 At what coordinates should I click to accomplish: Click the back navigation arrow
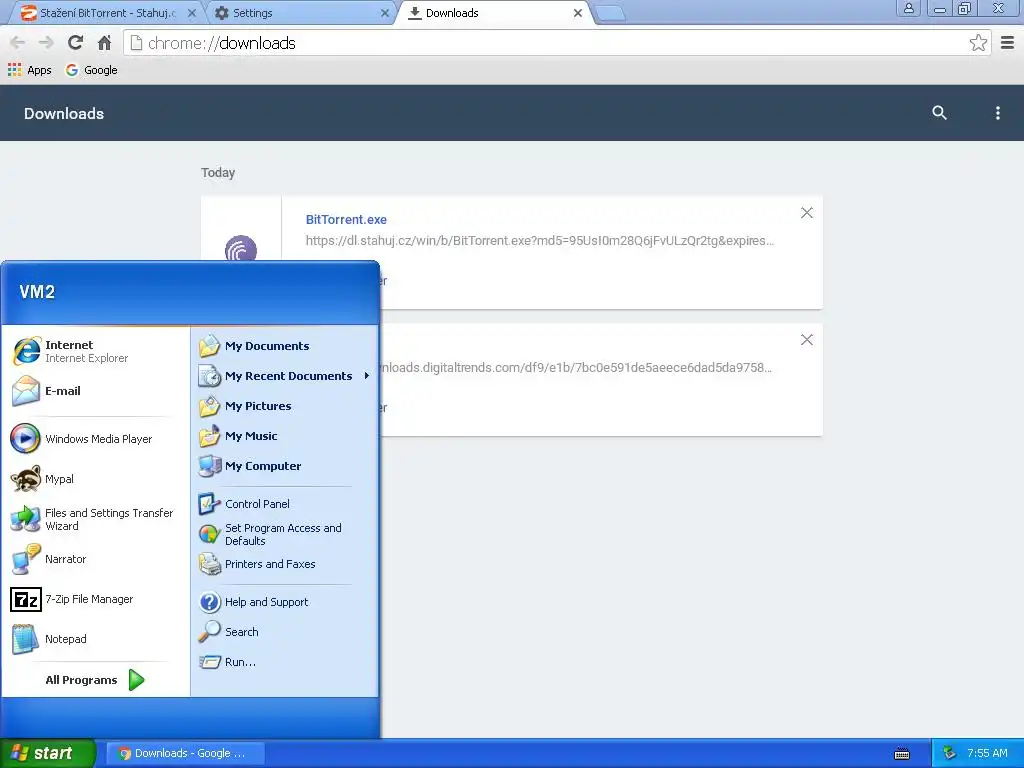pyautogui.click(x=18, y=43)
